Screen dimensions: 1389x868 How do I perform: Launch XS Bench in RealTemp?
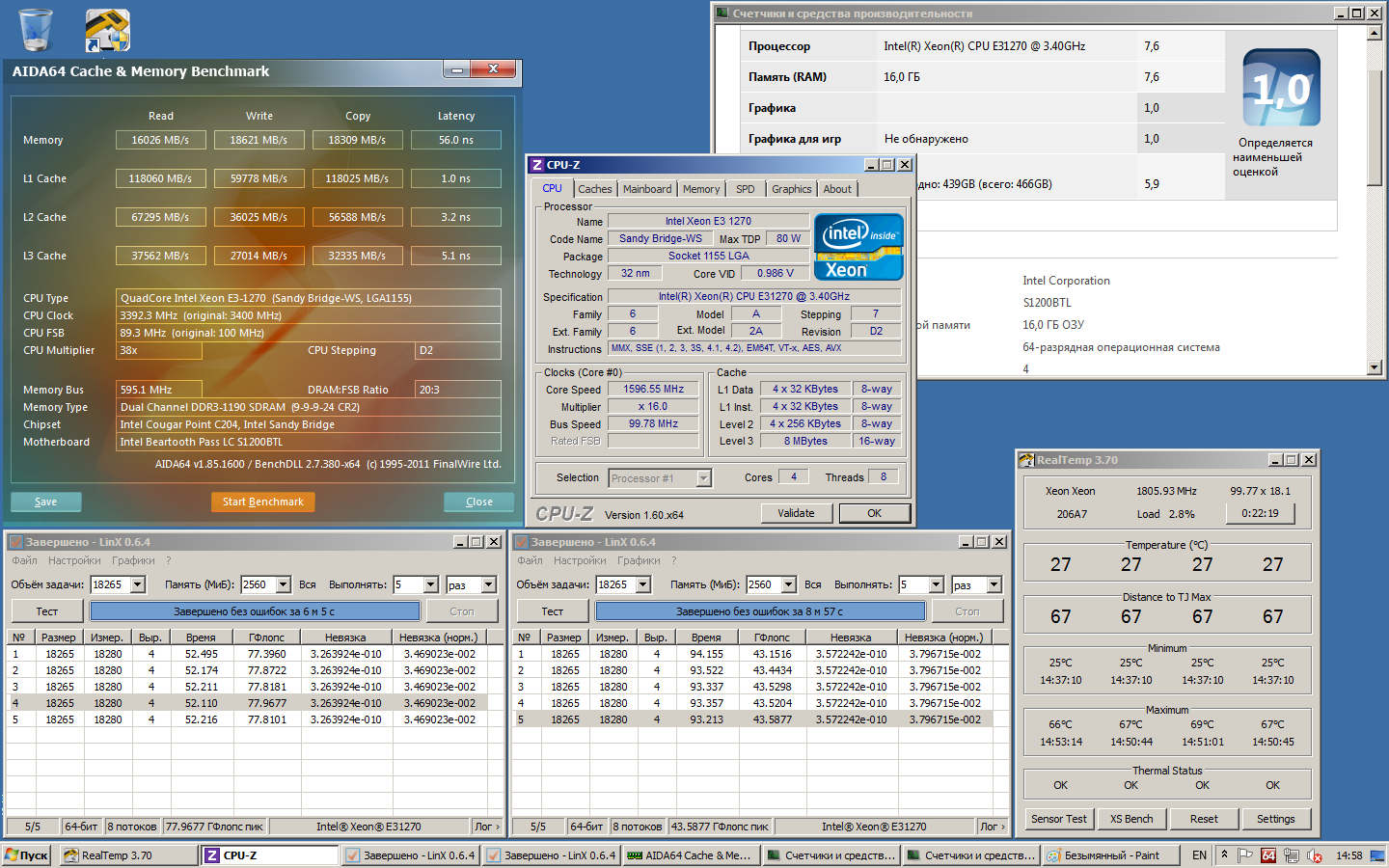(x=1130, y=819)
